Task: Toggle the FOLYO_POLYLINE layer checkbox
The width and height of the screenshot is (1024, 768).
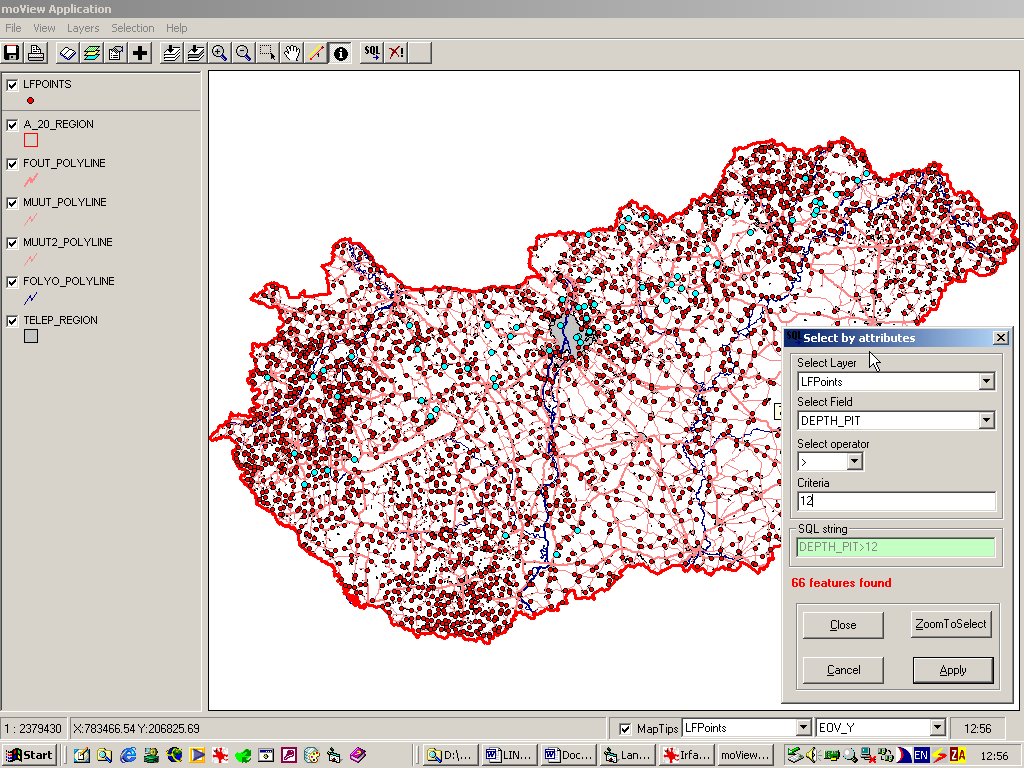Action: pyautogui.click(x=12, y=282)
